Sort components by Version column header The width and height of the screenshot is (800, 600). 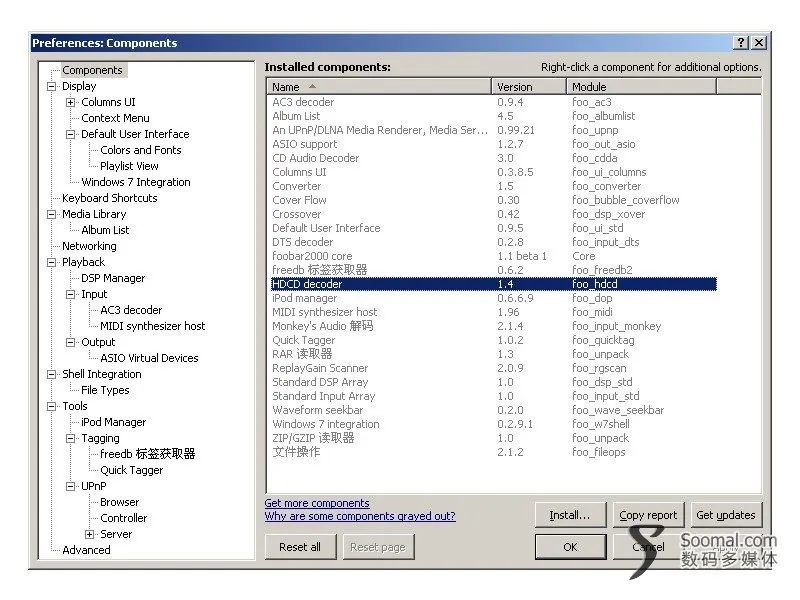pyautogui.click(x=529, y=87)
